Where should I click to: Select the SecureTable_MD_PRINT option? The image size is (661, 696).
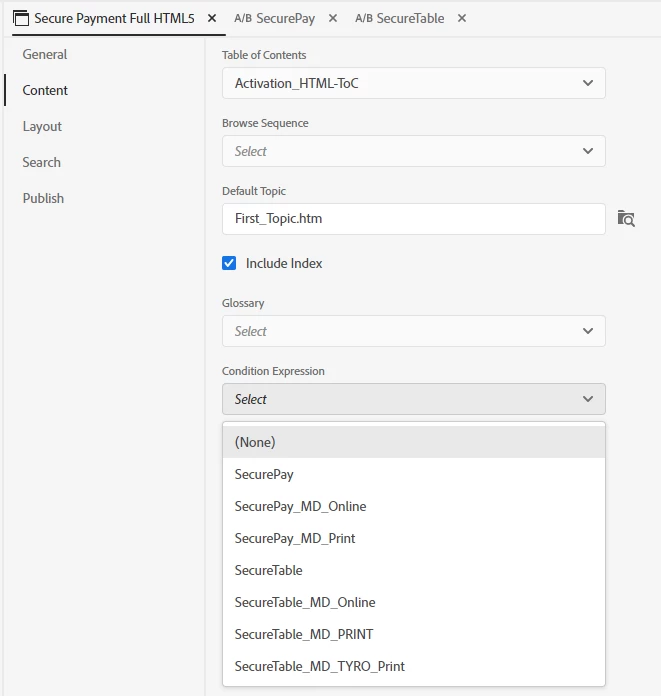[304, 634]
